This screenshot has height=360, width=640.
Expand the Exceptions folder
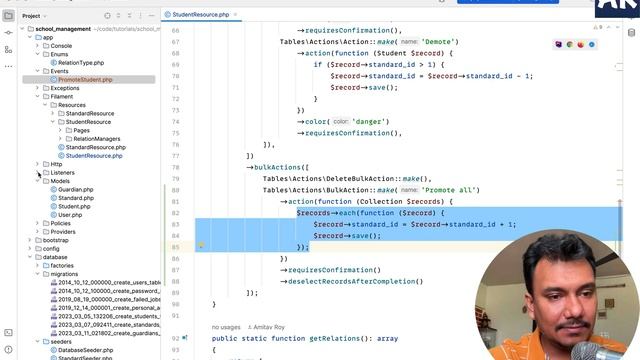(x=38, y=88)
